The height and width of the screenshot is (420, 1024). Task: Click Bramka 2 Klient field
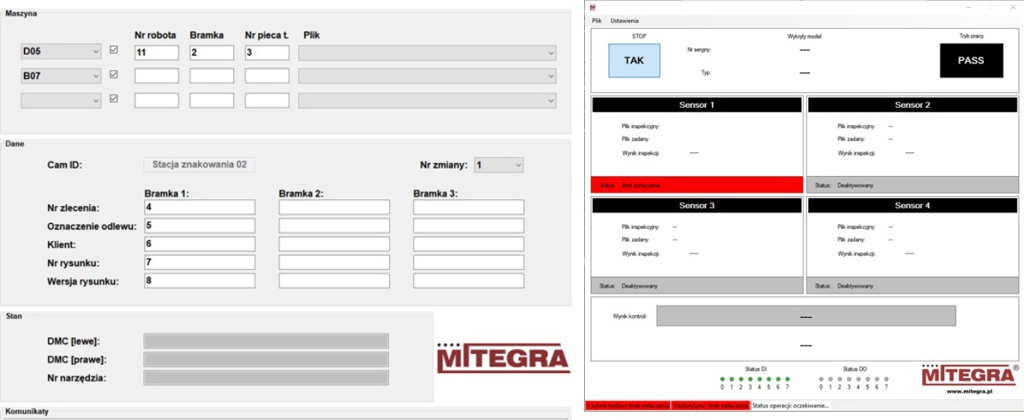point(334,244)
